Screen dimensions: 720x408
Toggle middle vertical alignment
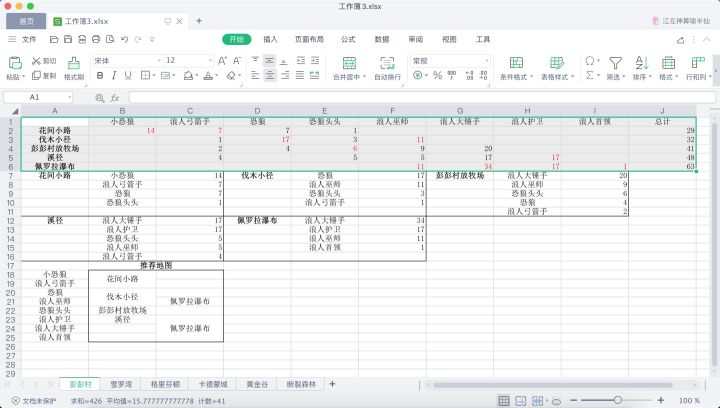tap(270, 61)
